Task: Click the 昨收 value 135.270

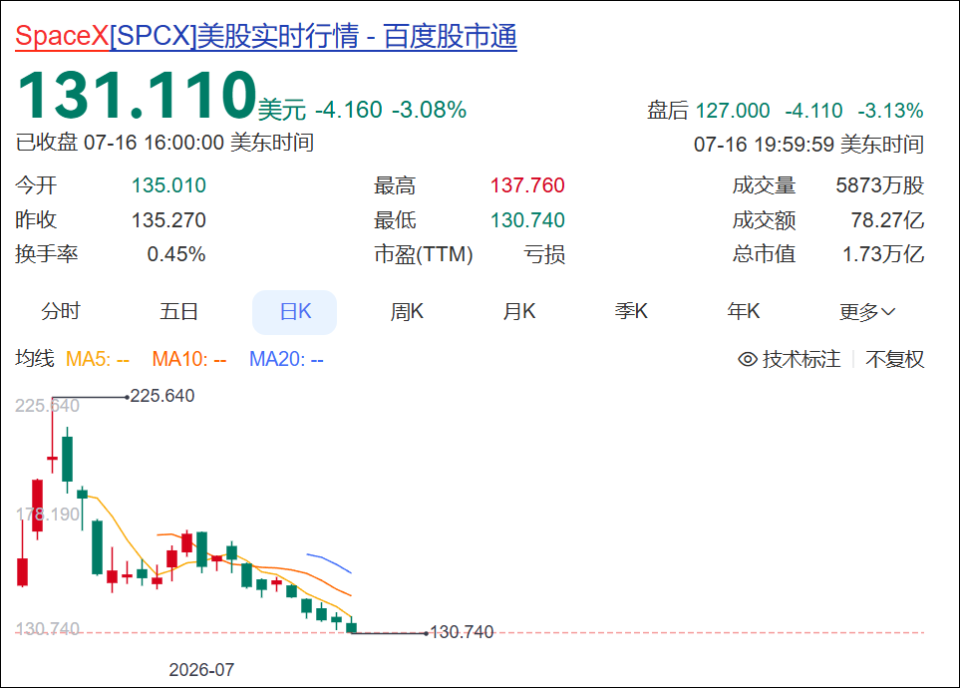Action: (169, 220)
